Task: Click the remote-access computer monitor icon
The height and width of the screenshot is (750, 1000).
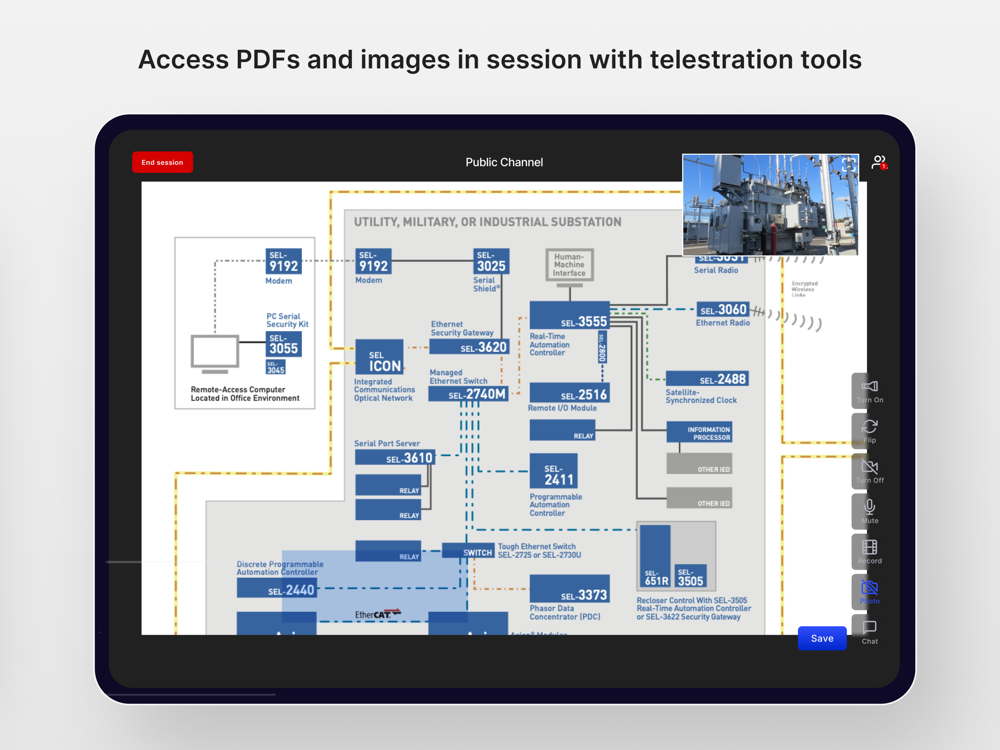Action: click(x=215, y=354)
